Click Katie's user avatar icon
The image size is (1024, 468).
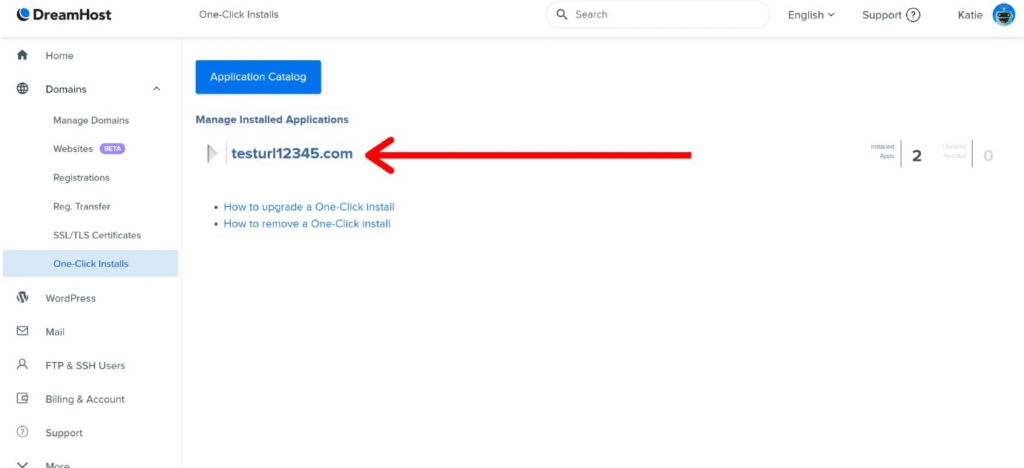tap(1003, 15)
